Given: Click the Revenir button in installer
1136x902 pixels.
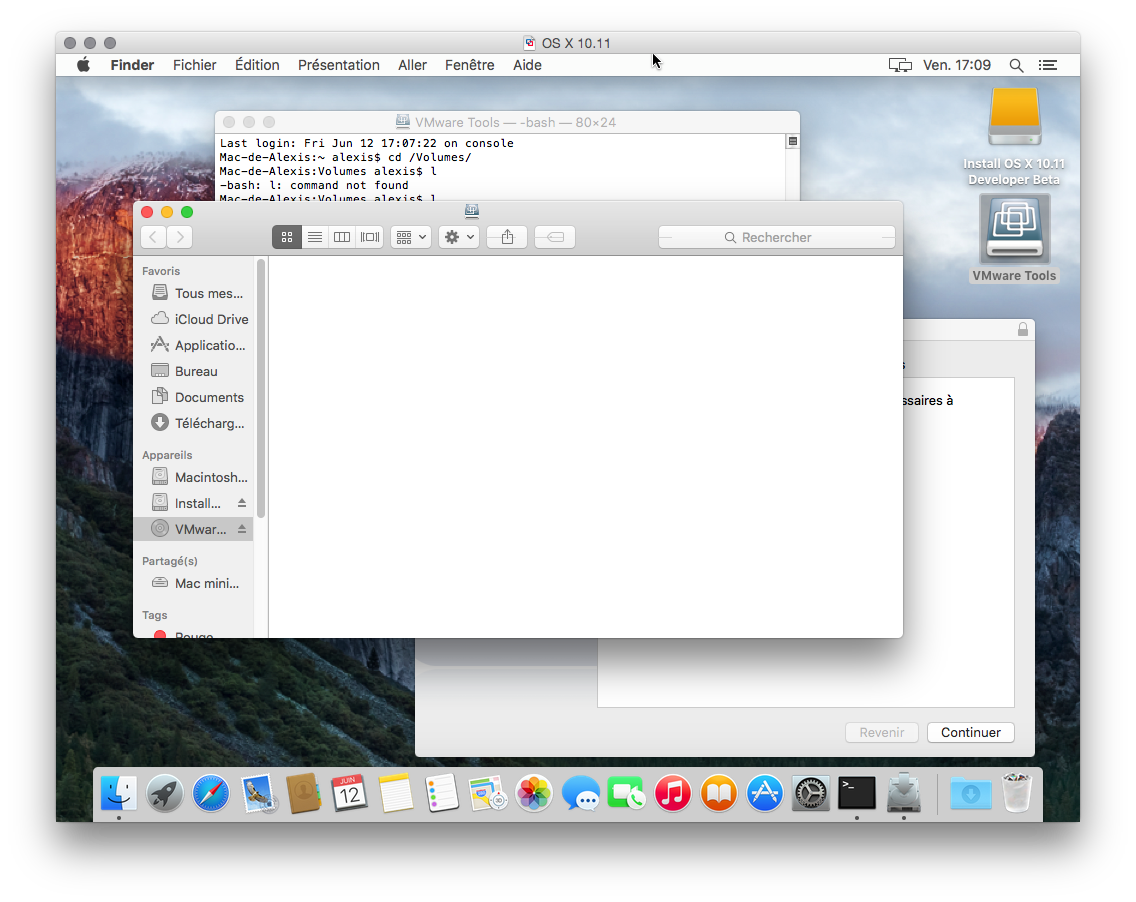Looking at the screenshot, I should [882, 732].
